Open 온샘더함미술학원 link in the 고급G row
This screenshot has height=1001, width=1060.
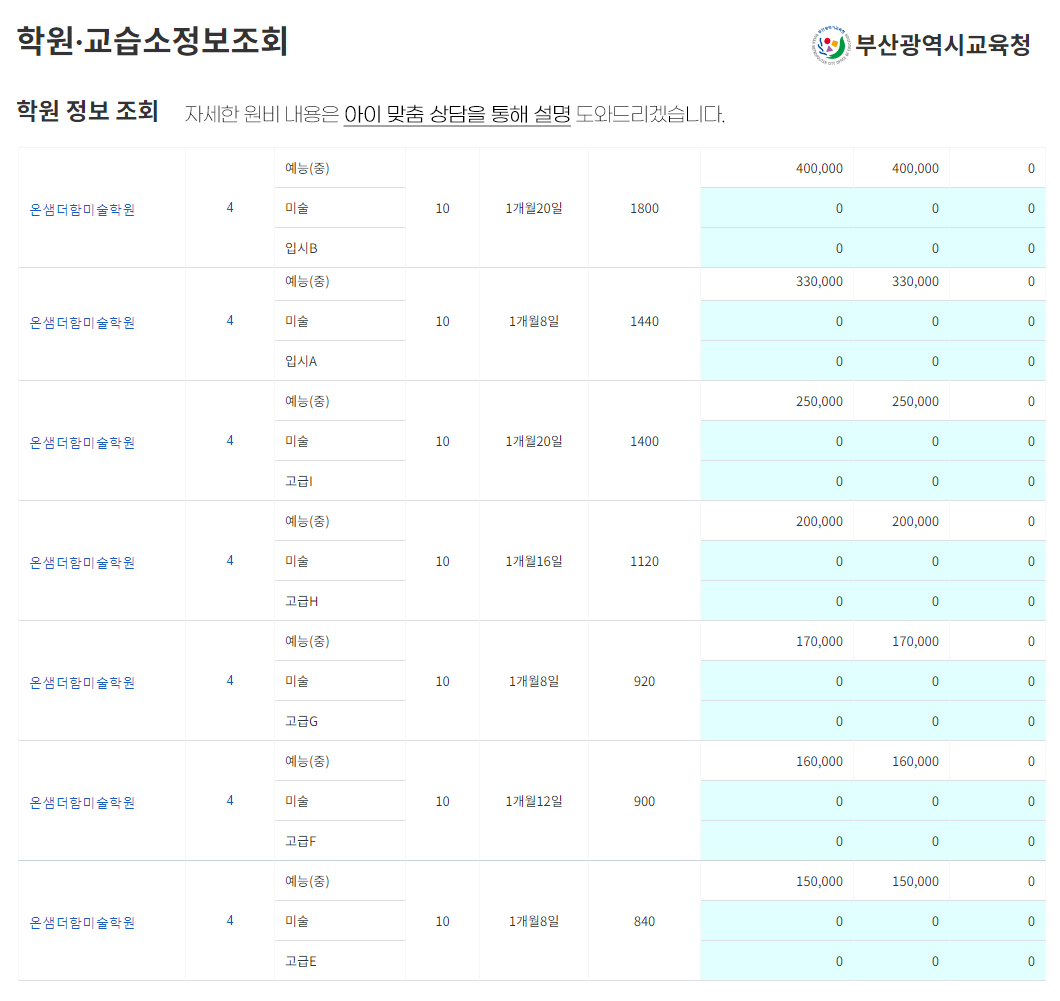(x=82, y=682)
